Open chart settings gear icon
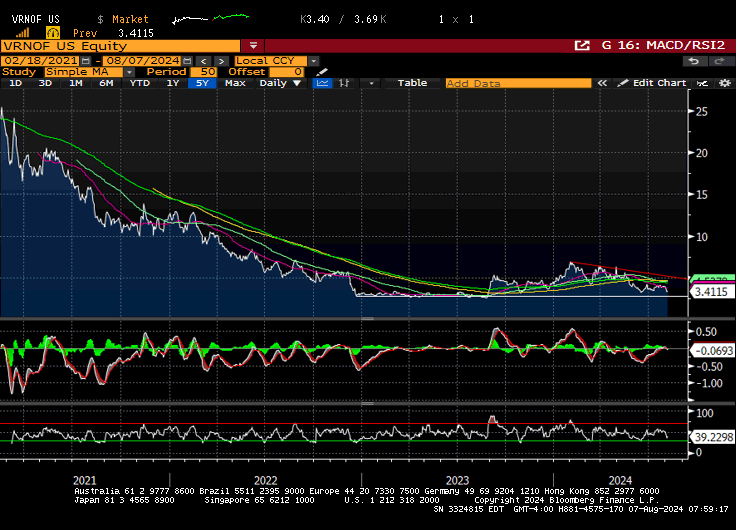 click(x=725, y=83)
